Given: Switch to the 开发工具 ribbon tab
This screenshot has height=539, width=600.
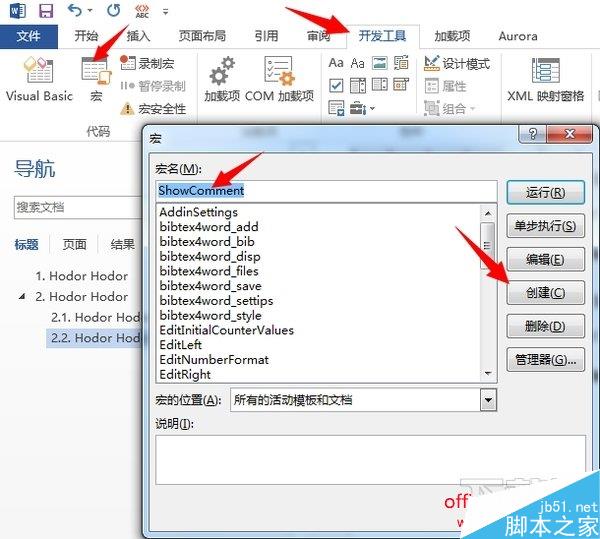Looking at the screenshot, I should point(382,36).
